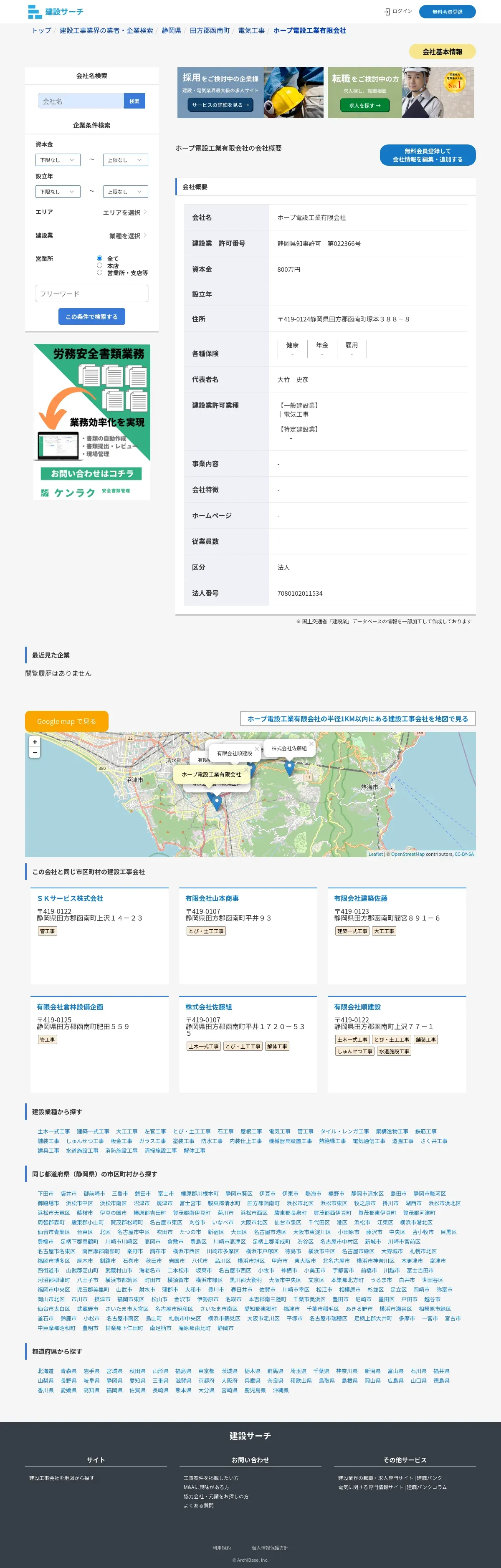Click the 会社基本情報 yellow button
Screen dimensions: 501x1568
click(443, 52)
